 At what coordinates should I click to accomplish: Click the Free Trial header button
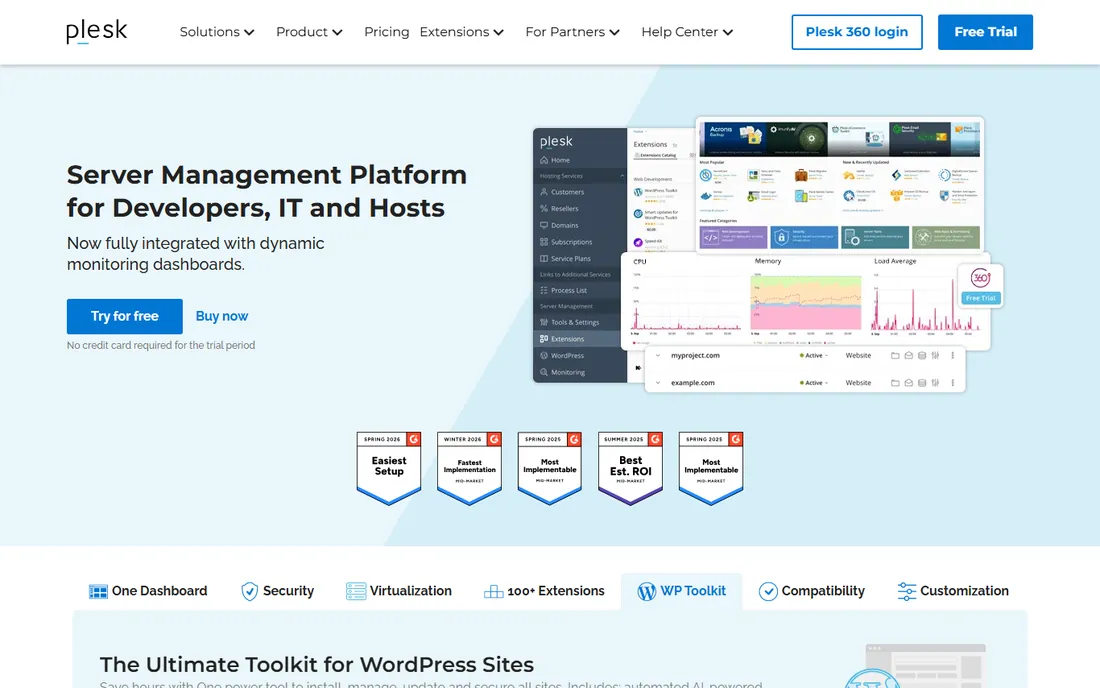click(985, 32)
